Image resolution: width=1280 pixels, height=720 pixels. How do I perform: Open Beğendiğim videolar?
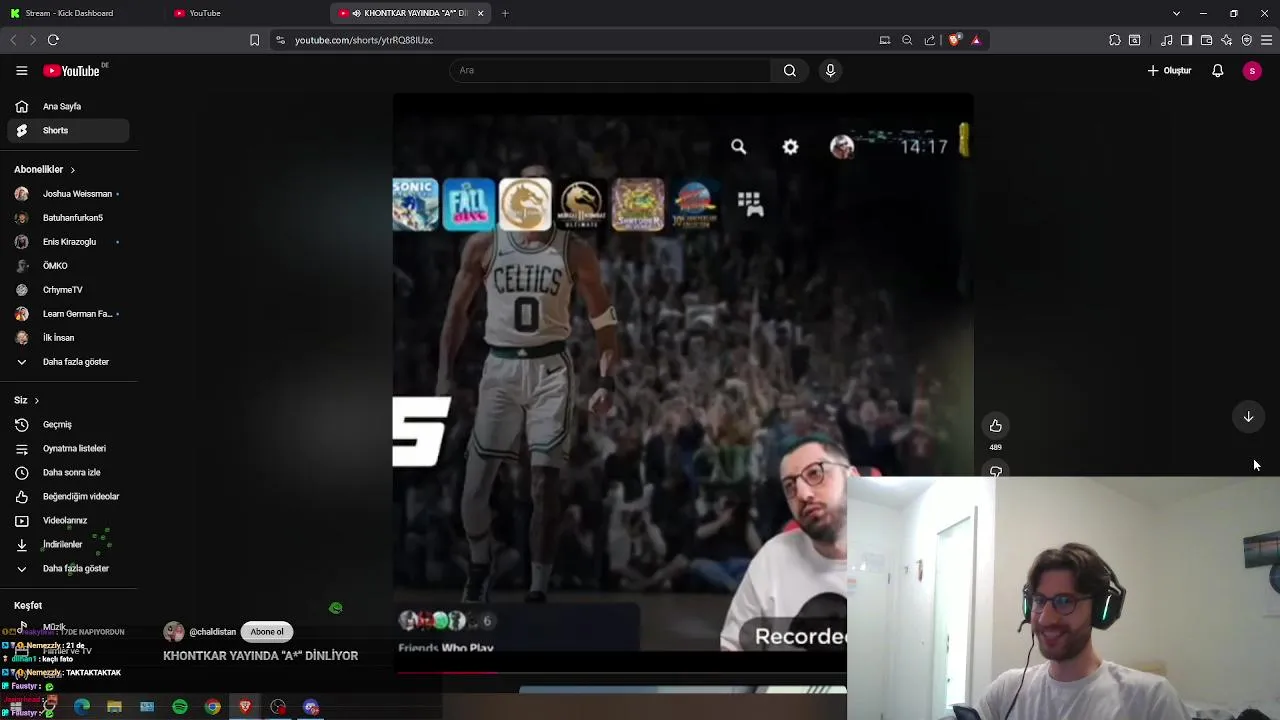pyautogui.click(x=68, y=497)
